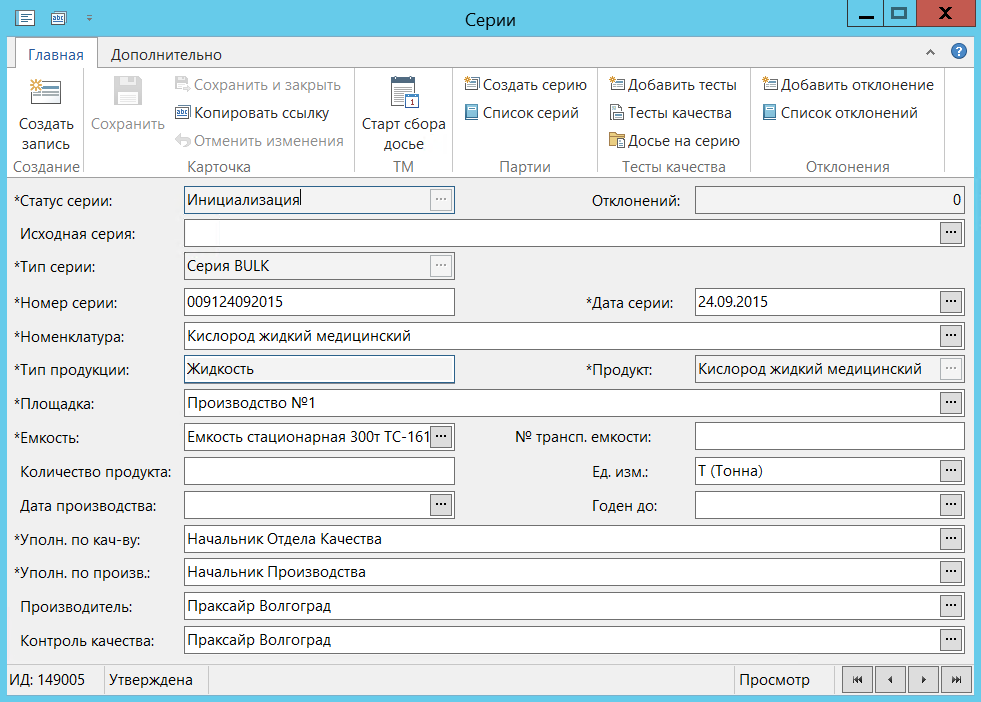Open Список отклонений
This screenshot has height=702, width=981.
pos(840,113)
